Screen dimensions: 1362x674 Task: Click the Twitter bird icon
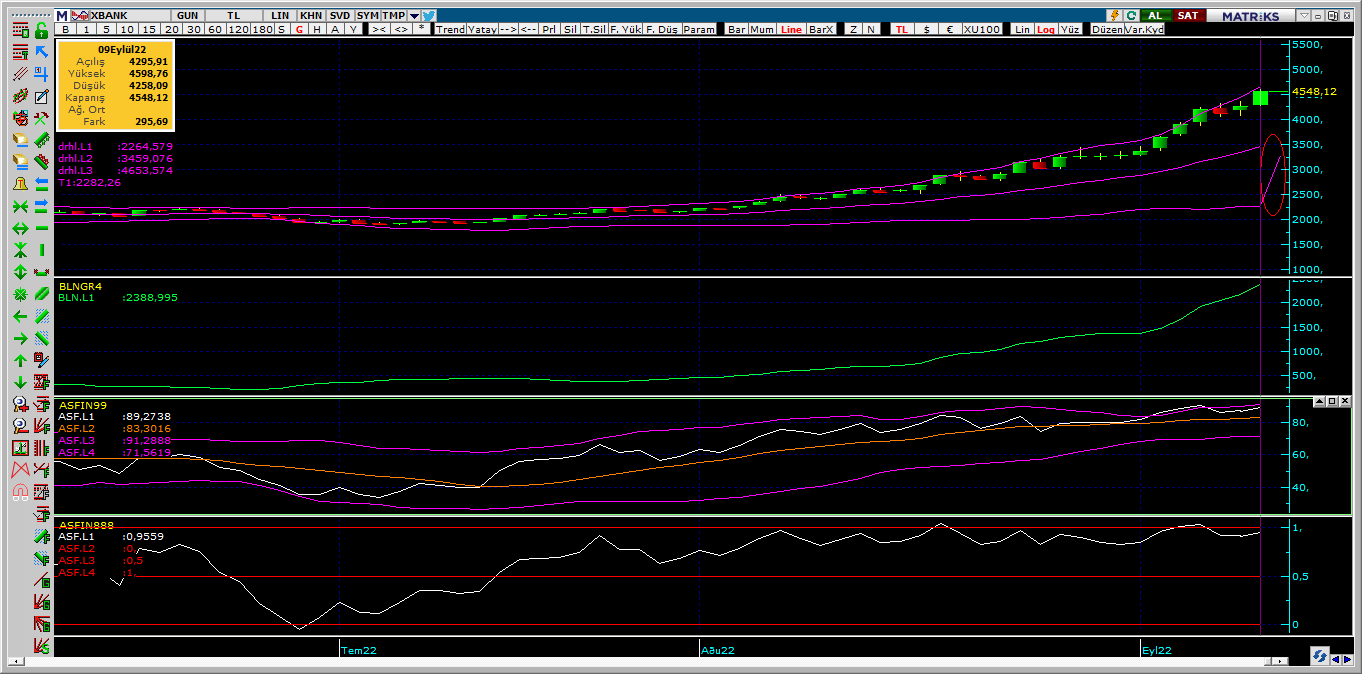point(429,16)
